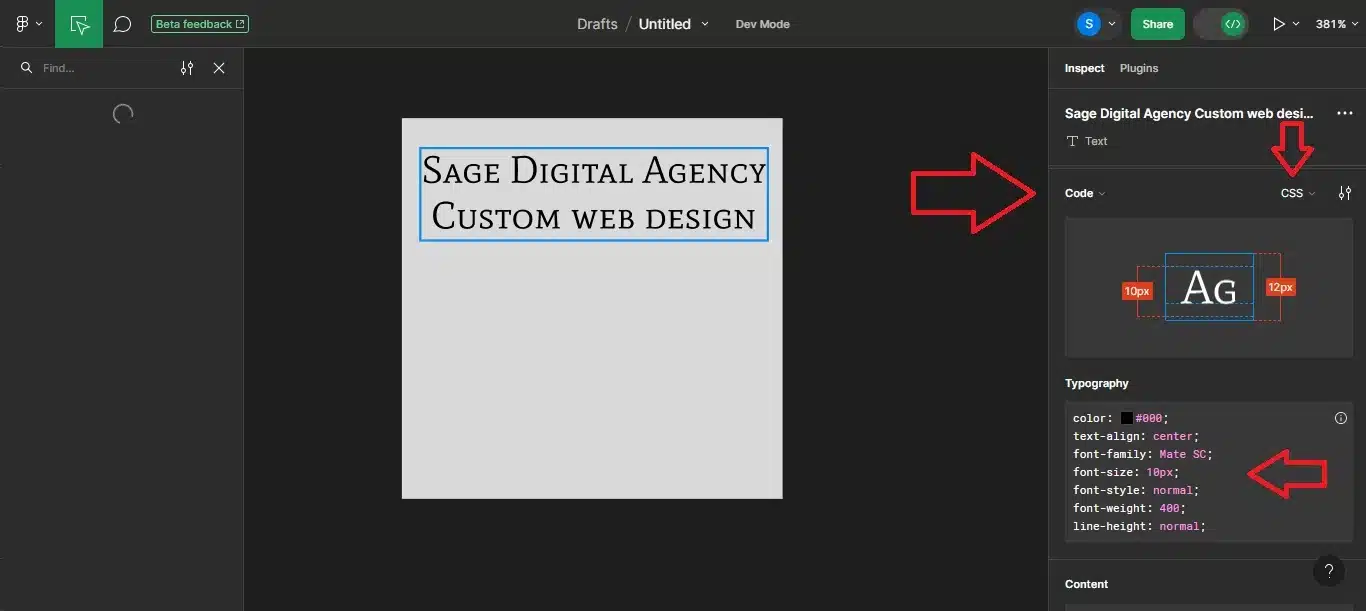Click the font-family: Mate SC line
The width and height of the screenshot is (1366, 611).
point(1143,454)
